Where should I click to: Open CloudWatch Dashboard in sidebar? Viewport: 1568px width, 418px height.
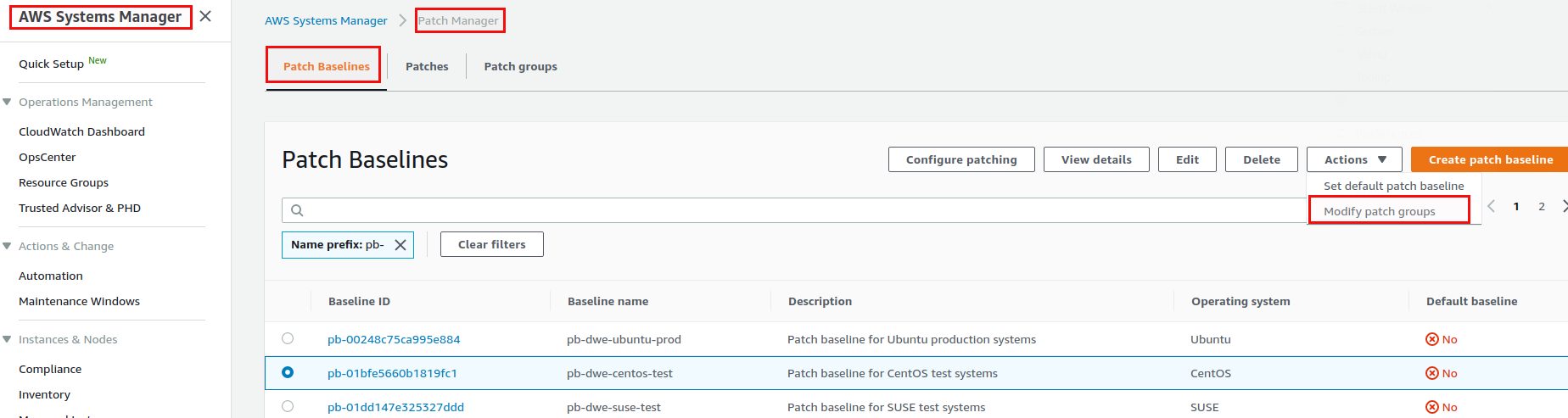[81, 131]
